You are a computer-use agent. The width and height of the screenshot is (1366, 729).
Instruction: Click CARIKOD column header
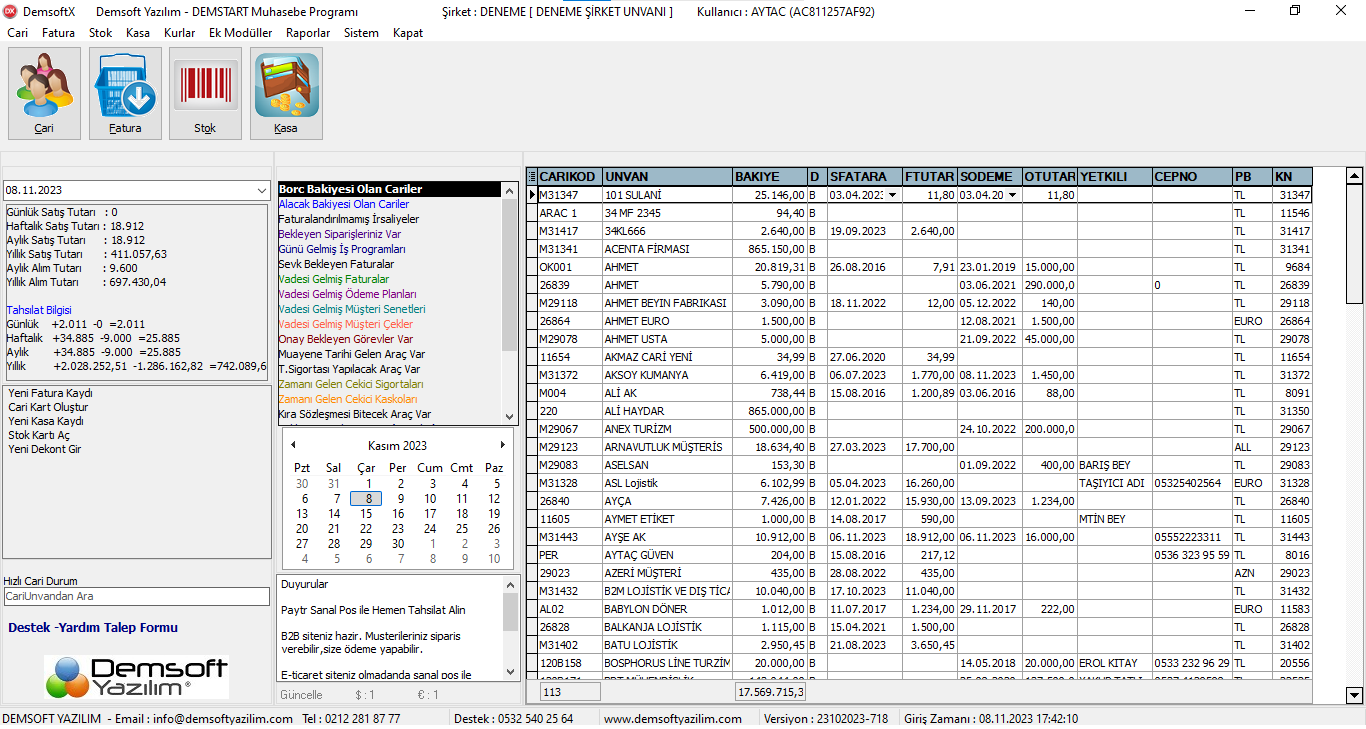pyautogui.click(x=570, y=177)
